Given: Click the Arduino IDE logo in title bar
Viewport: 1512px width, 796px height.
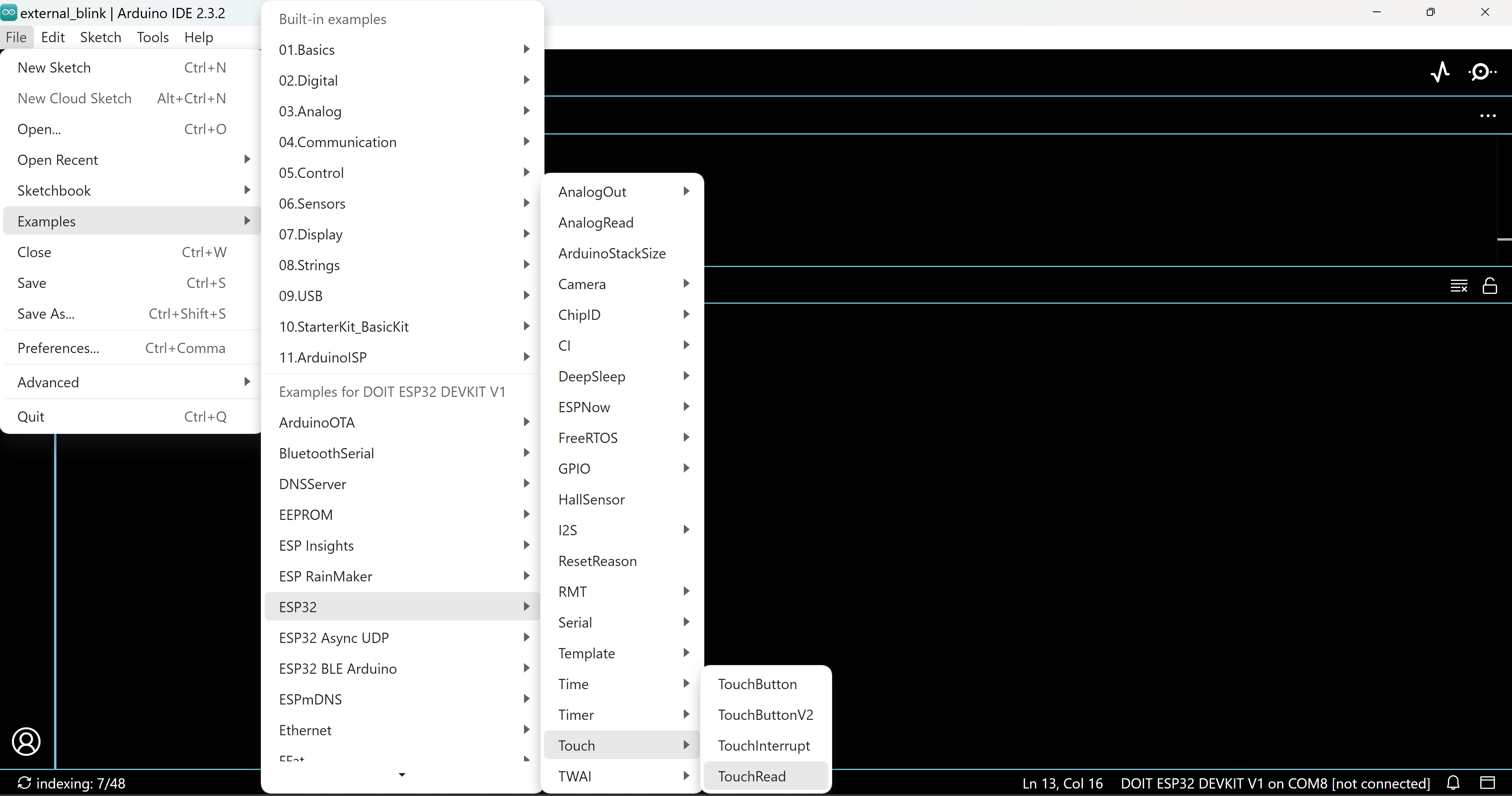Looking at the screenshot, I should pos(9,12).
